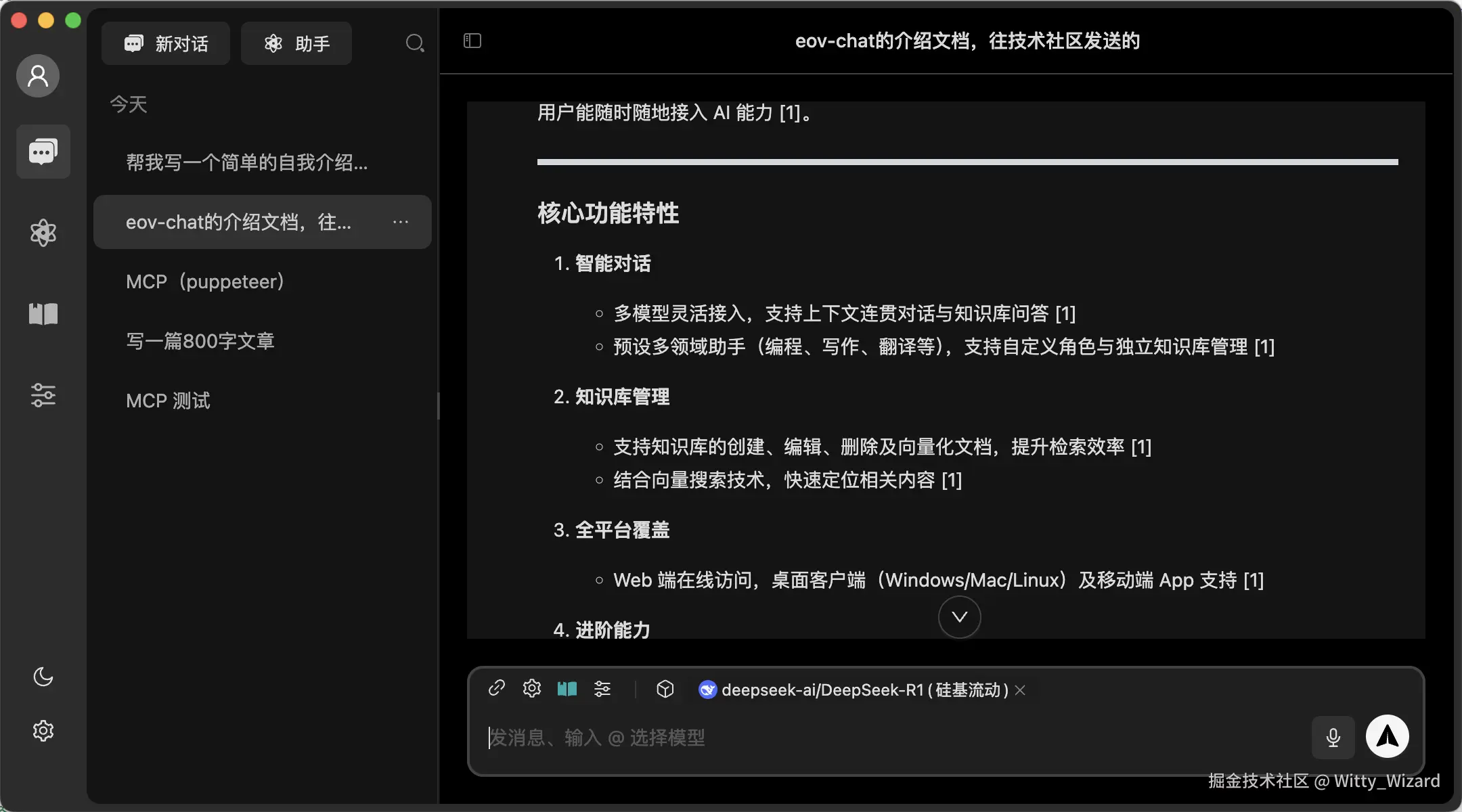
Task: Toggle dark mode with the moon icon
Action: pos(43,677)
